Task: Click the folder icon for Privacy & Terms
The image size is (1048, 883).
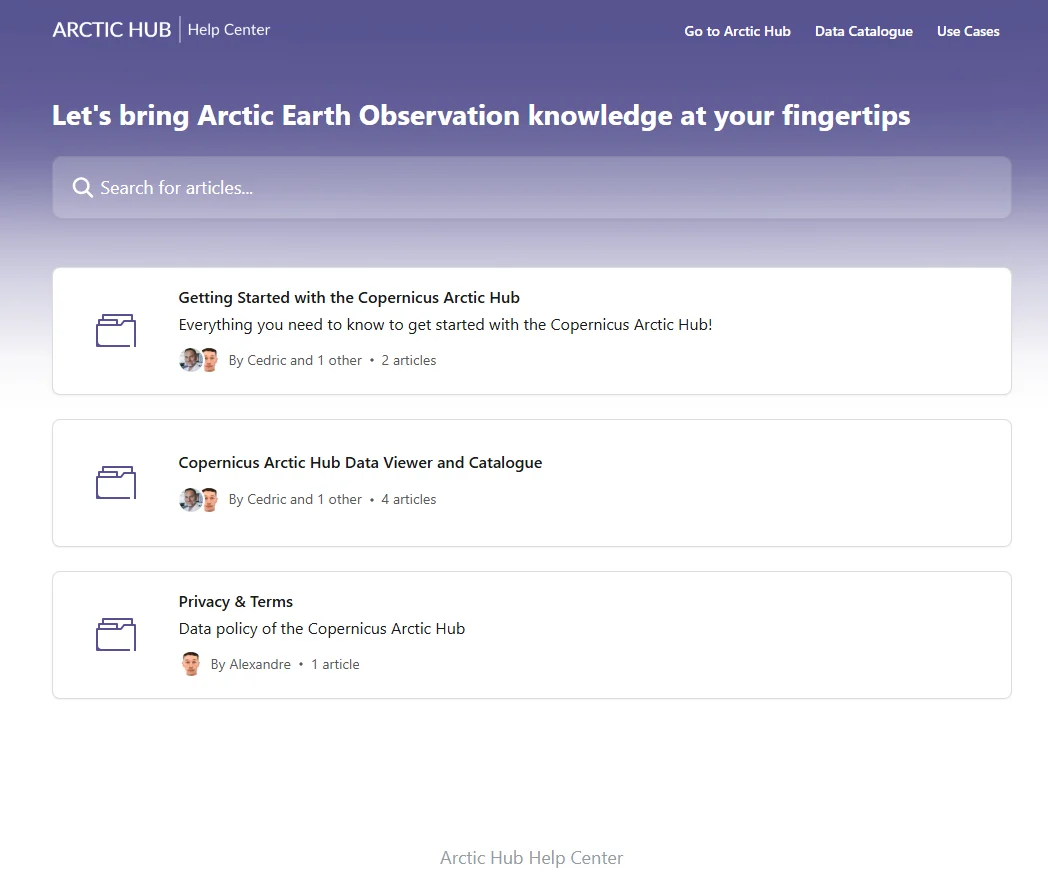Action: pos(116,634)
